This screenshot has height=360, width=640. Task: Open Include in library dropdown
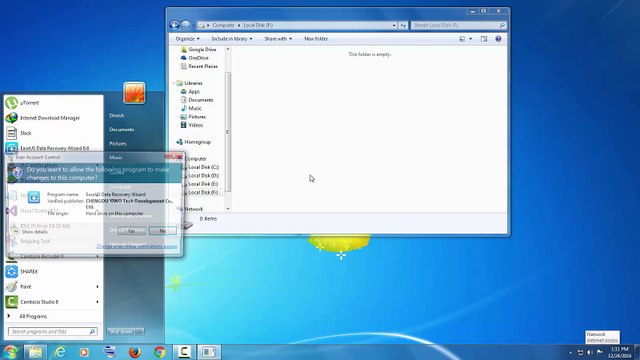pyautogui.click(x=231, y=39)
